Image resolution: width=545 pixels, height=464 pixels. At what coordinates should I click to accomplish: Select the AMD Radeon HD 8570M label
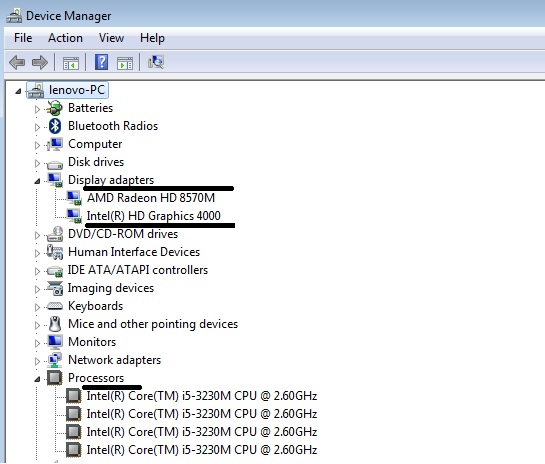click(x=151, y=198)
